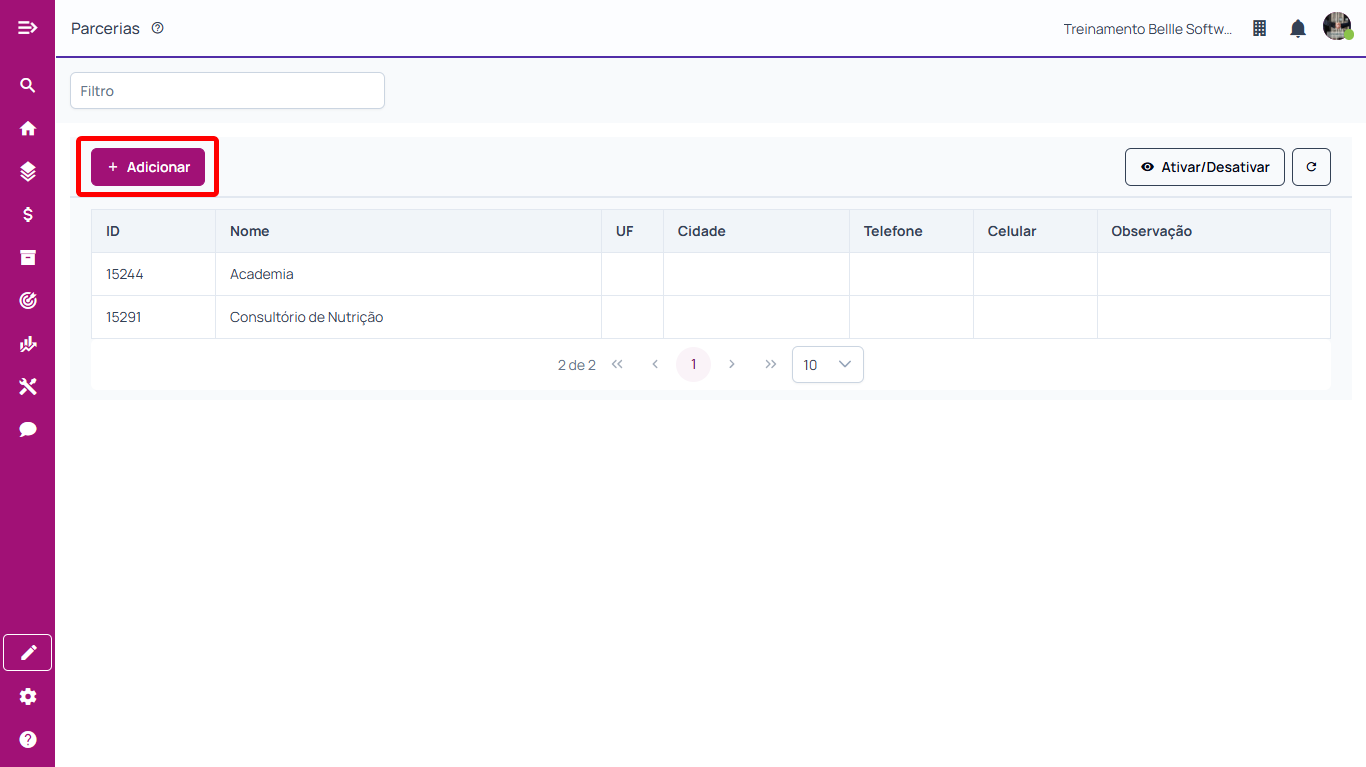1366x767 pixels.
Task: Open the search magnifier in sidebar
Action: (x=28, y=86)
